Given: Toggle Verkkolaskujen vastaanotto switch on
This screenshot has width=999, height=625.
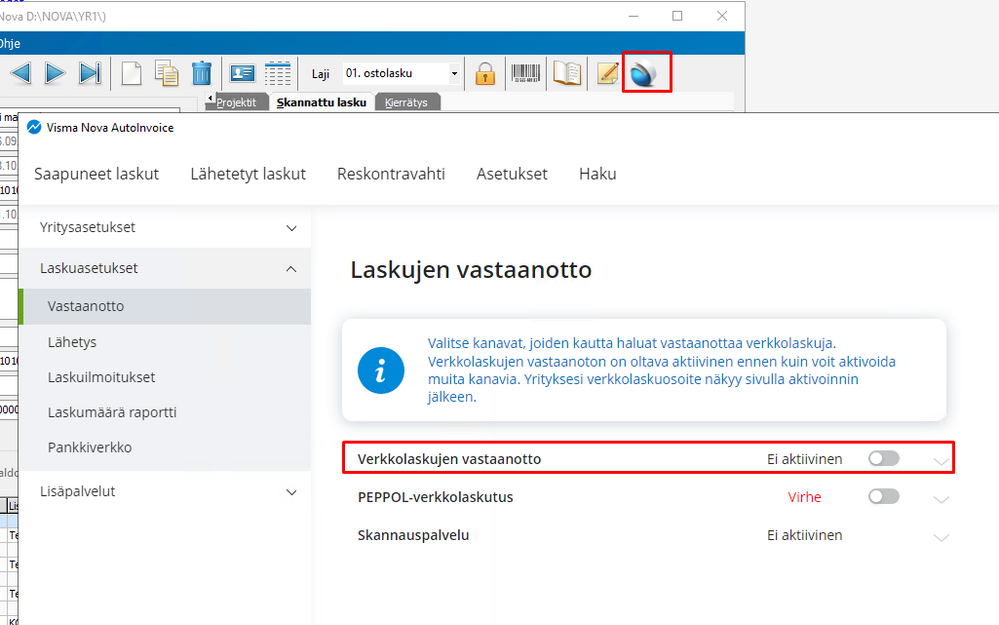Looking at the screenshot, I should click(884, 459).
